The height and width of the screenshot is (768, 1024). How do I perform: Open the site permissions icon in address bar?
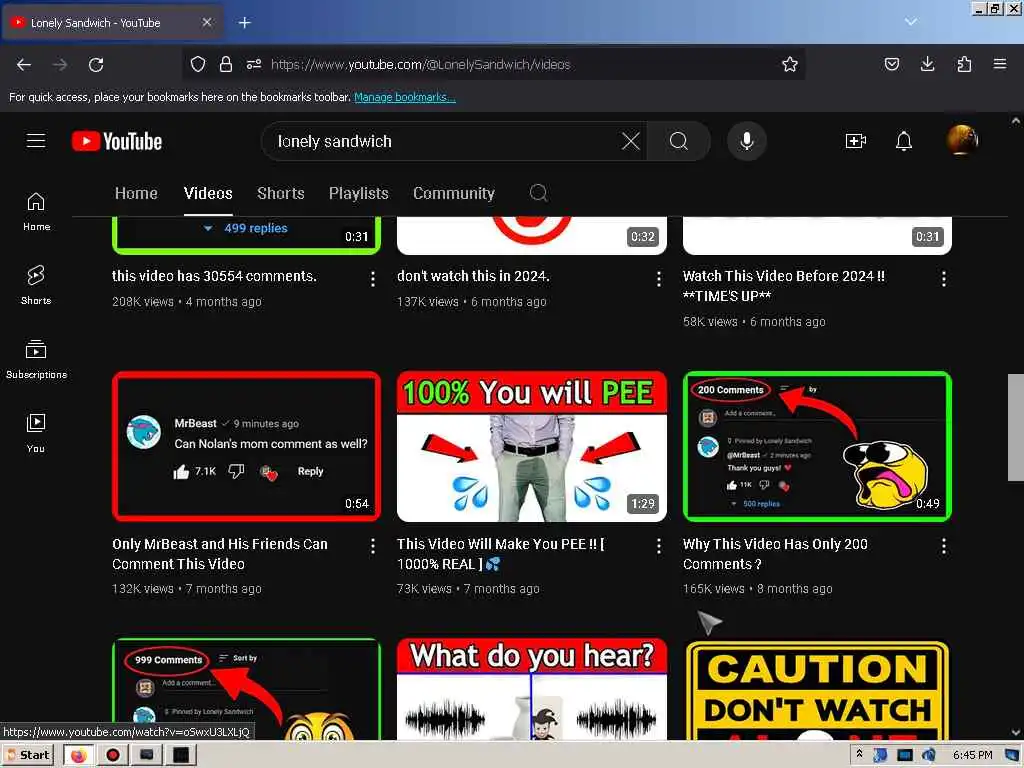tap(254, 64)
